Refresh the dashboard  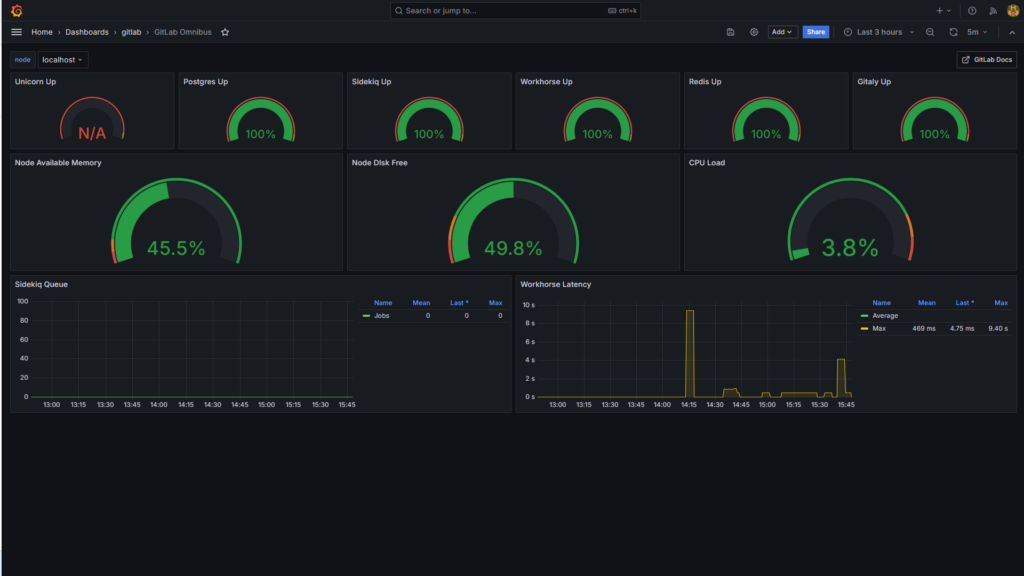[x=953, y=32]
